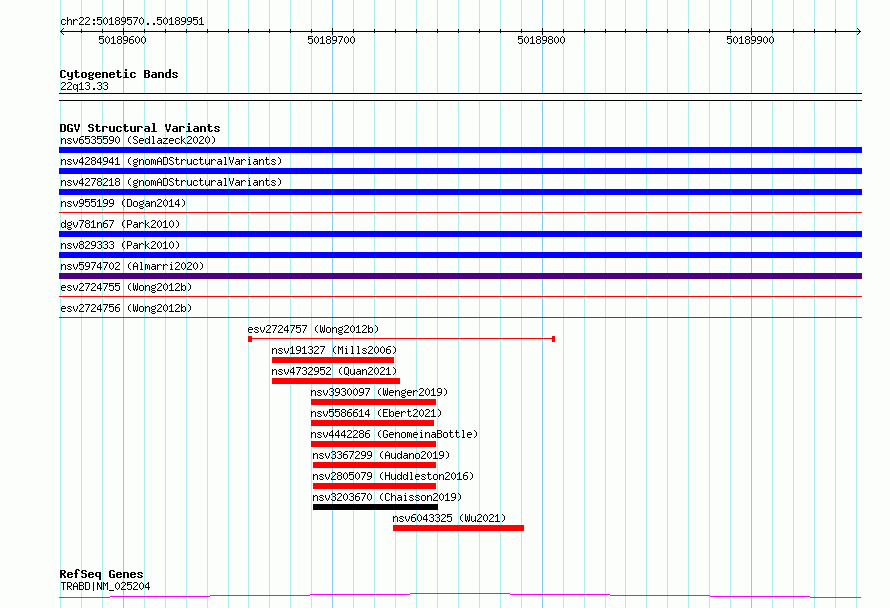The width and height of the screenshot is (890, 608).
Task: Open nsv4278218 (gnomADStructuralVariants) label
Action: (171, 182)
